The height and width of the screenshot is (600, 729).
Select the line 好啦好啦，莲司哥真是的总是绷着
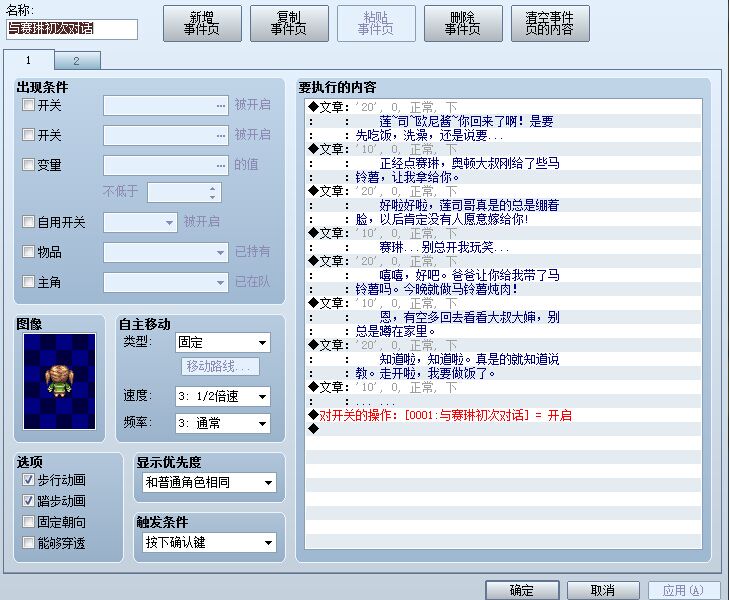point(504,205)
